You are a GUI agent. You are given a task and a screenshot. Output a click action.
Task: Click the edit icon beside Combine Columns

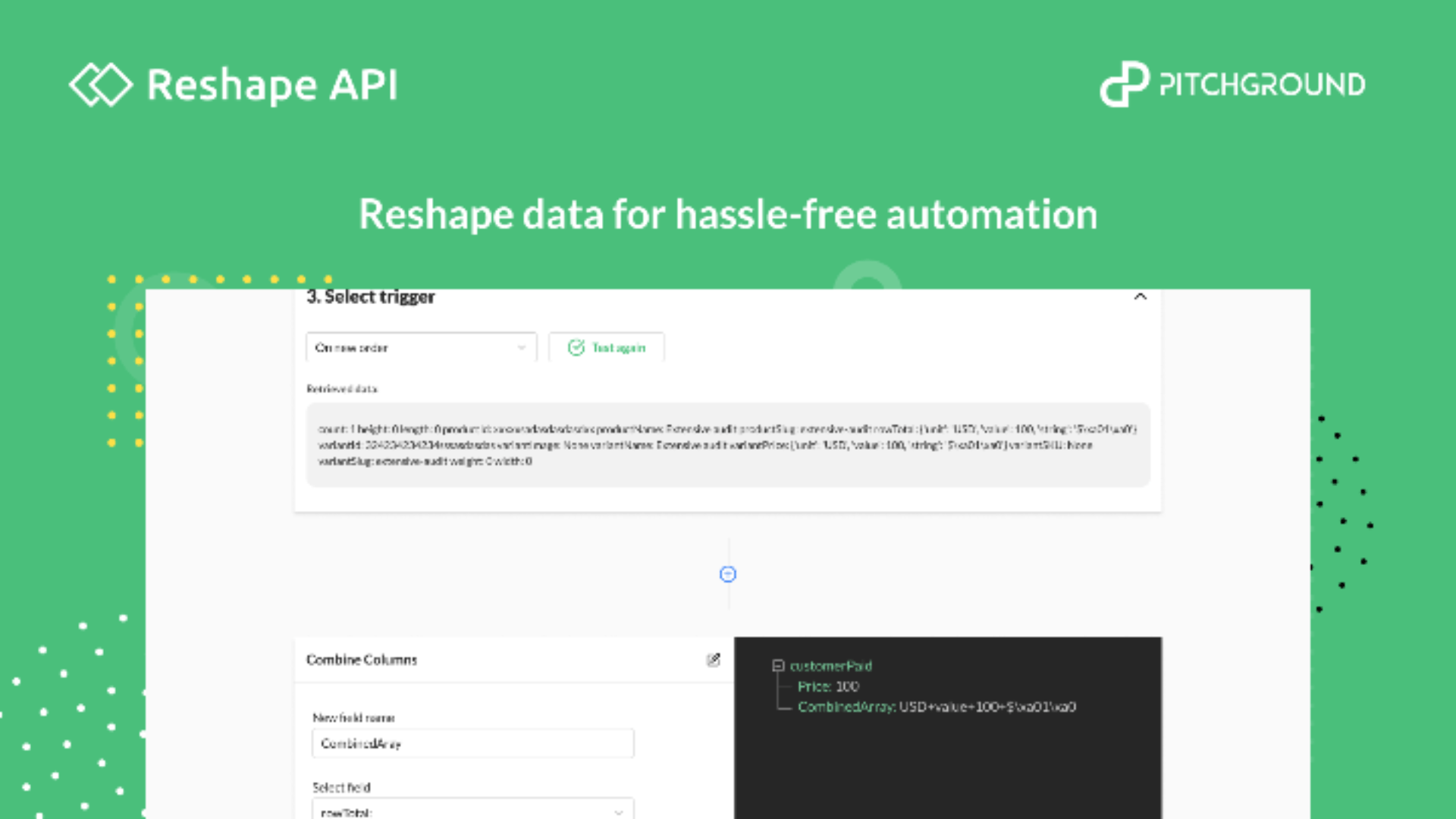click(x=713, y=660)
